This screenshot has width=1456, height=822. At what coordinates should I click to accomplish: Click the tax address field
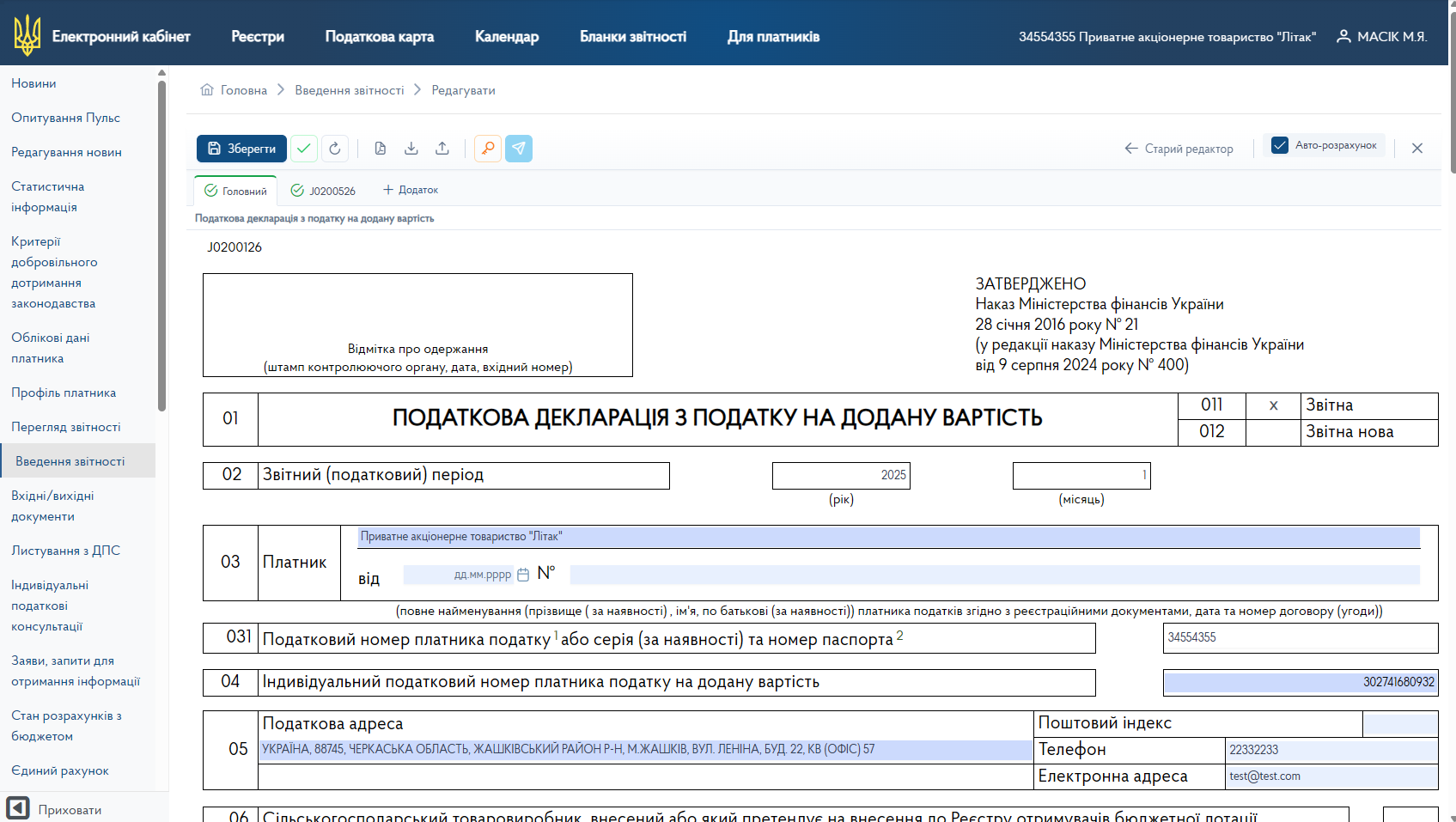(646, 750)
